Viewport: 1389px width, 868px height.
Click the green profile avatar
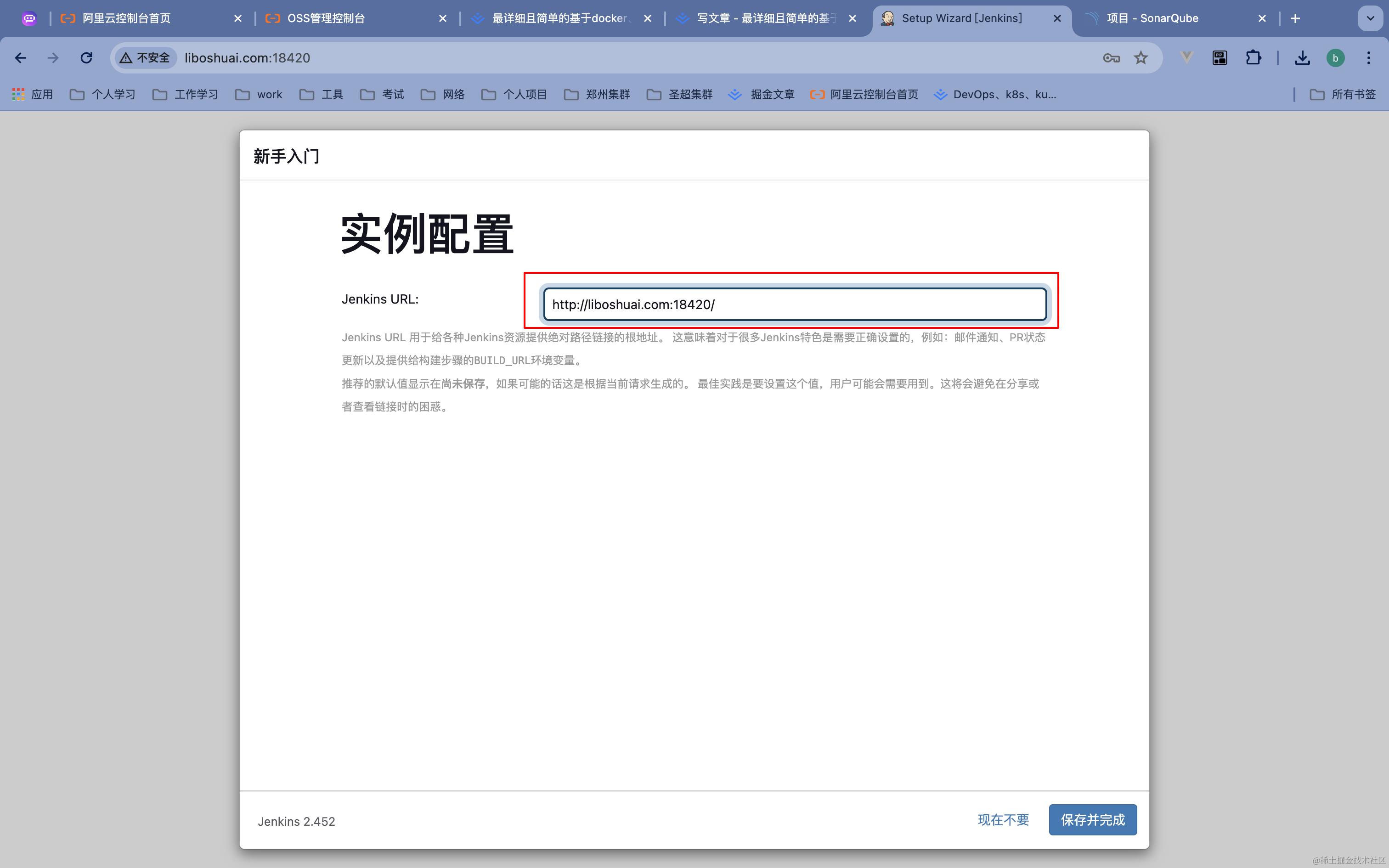(x=1335, y=58)
